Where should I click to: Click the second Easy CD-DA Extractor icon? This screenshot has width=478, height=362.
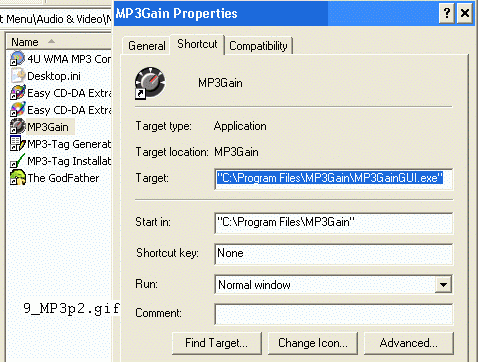17,110
